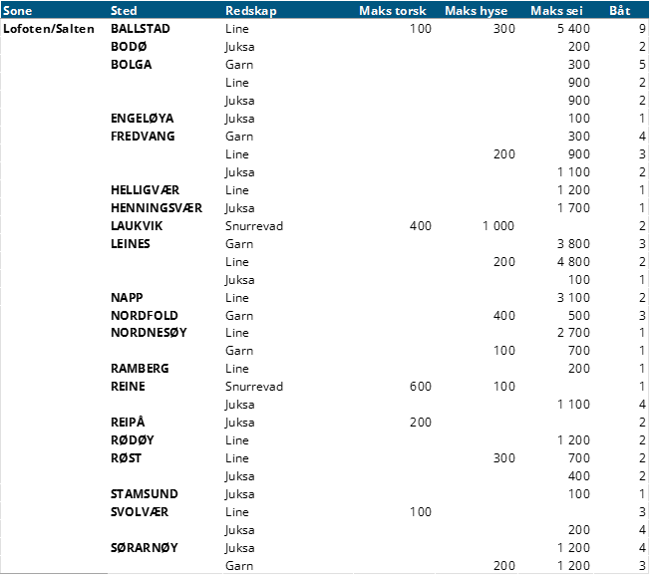Click the 1 000 Maks hyse value

click(x=498, y=226)
